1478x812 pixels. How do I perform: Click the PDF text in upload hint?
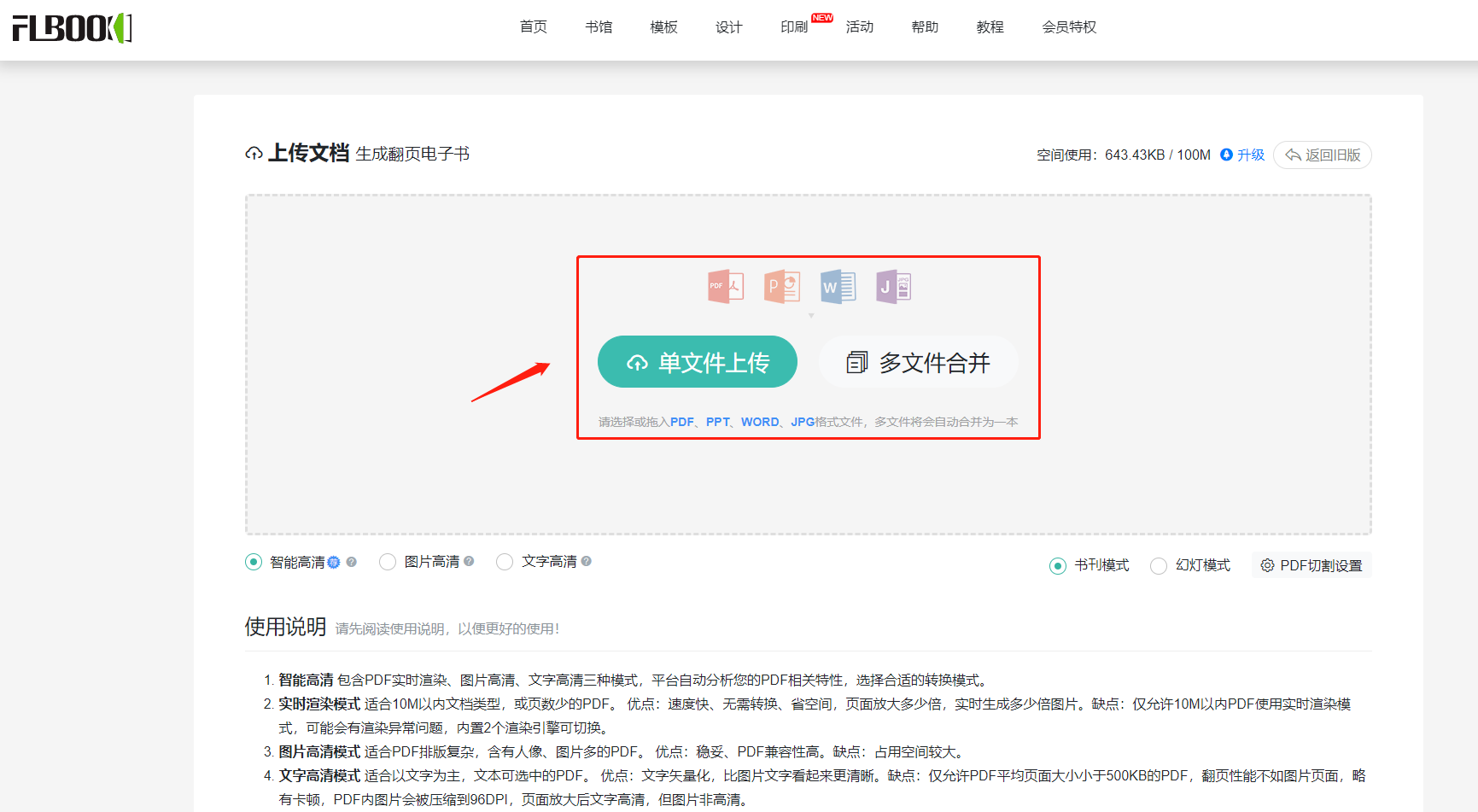tap(682, 422)
